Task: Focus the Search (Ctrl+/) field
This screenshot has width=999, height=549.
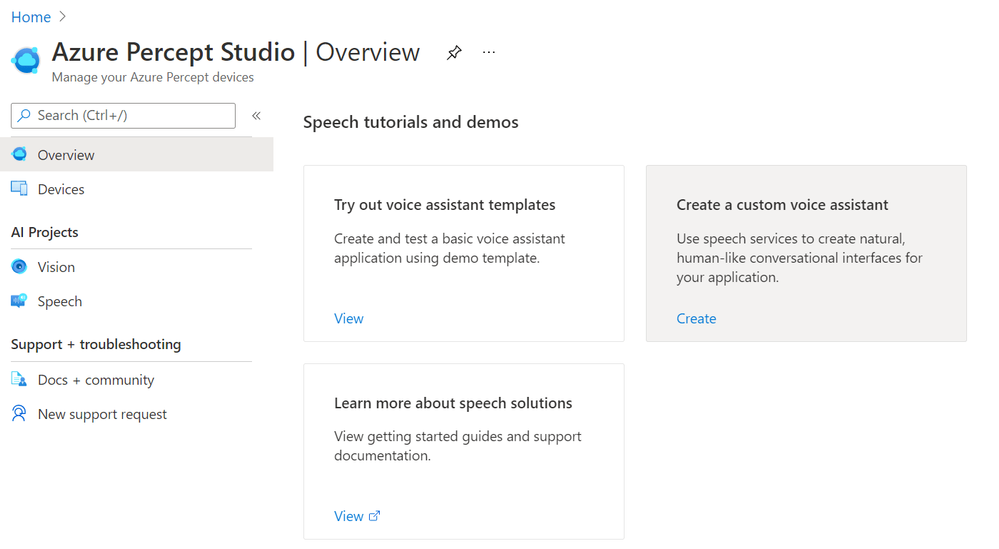Action: coord(123,115)
